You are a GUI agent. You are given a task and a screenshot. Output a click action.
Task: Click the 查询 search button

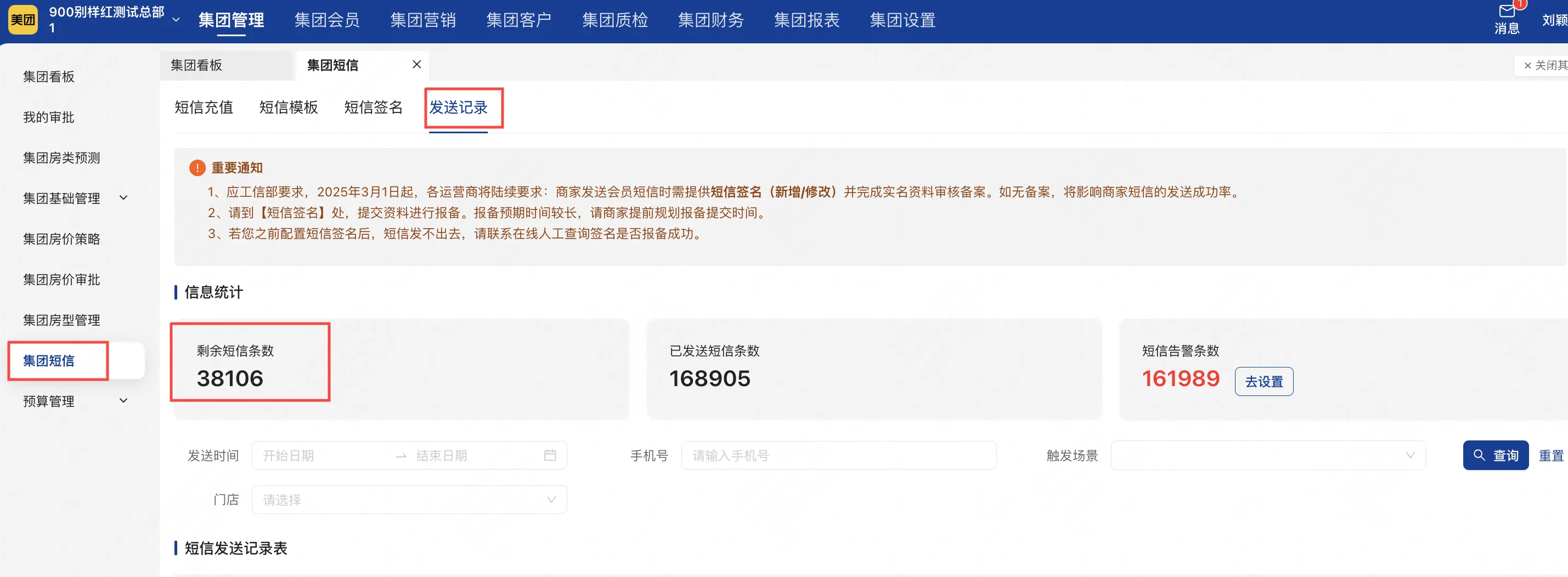point(1495,455)
